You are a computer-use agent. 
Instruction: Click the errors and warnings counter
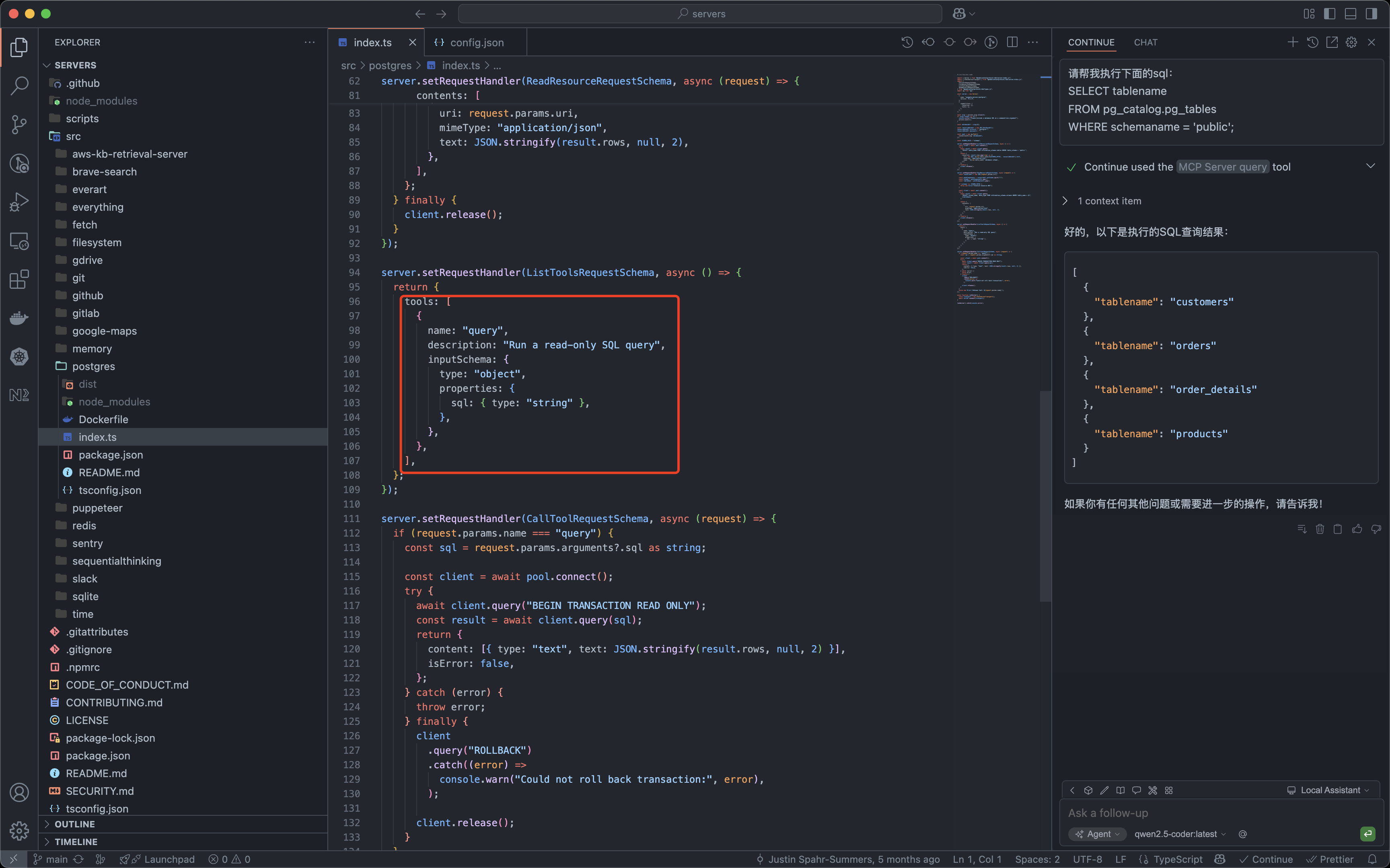coord(229,860)
